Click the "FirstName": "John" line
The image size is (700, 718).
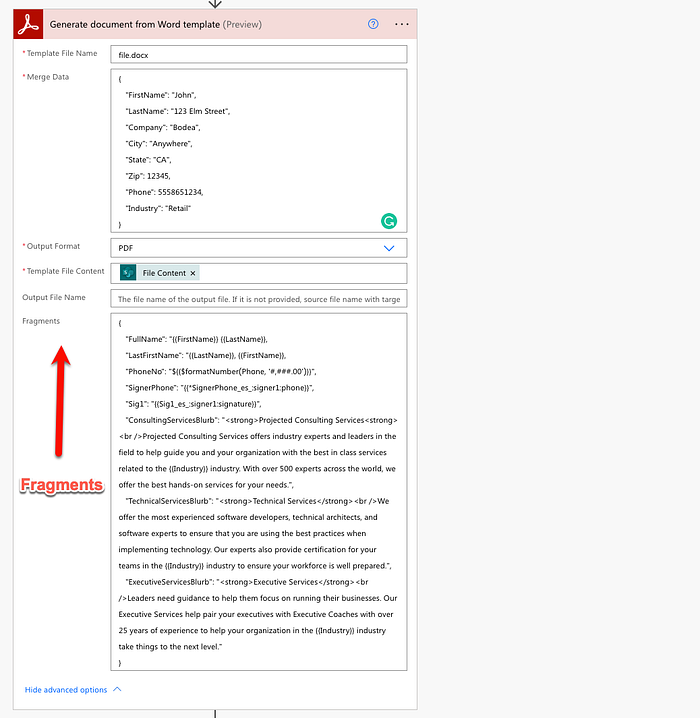(161, 95)
